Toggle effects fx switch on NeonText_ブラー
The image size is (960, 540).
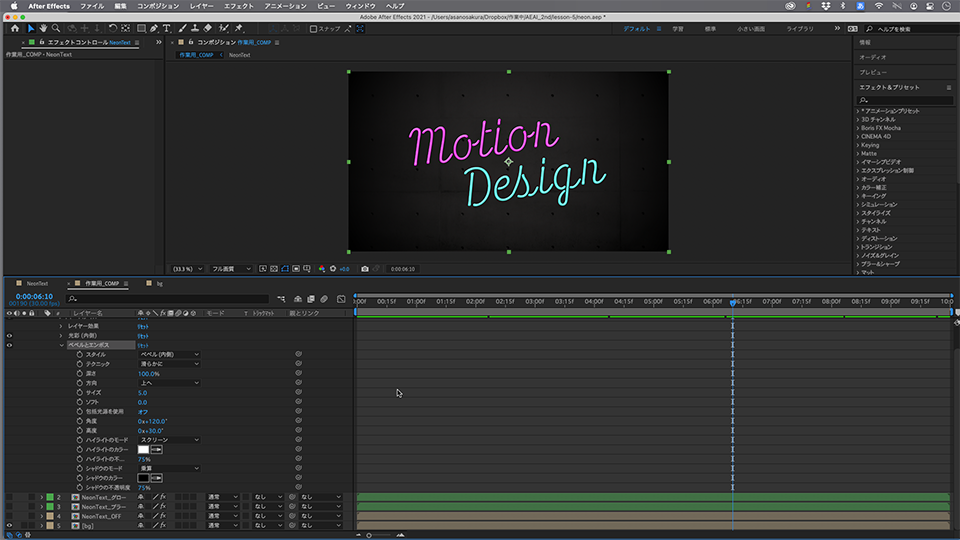click(x=163, y=506)
